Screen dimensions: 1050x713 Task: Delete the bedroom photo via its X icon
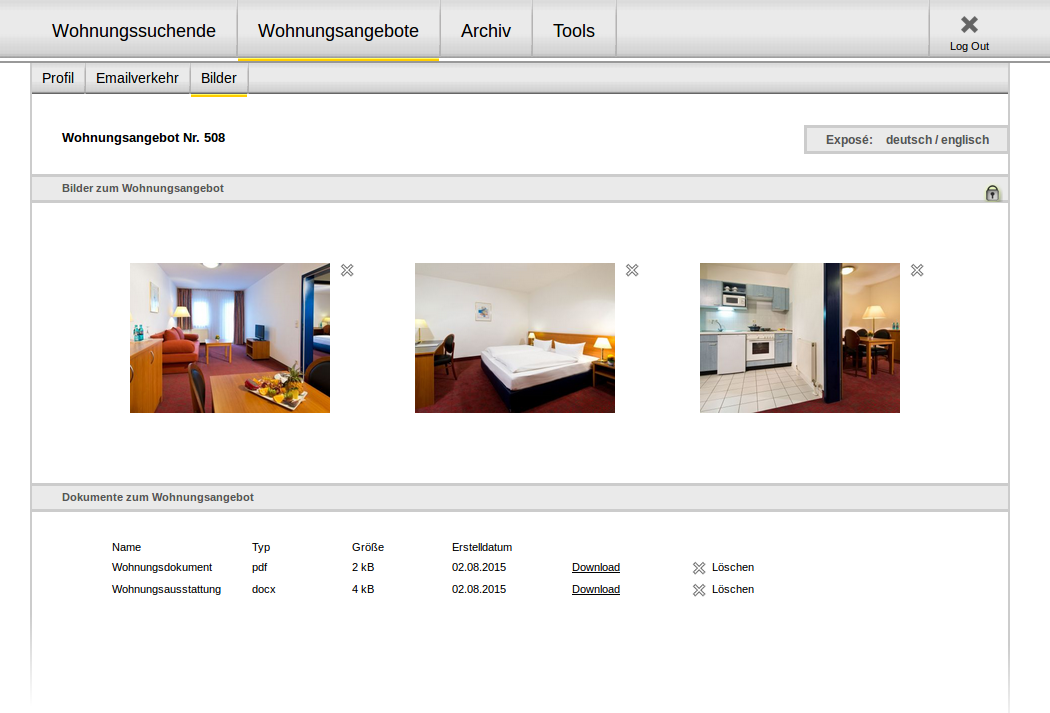tap(632, 270)
